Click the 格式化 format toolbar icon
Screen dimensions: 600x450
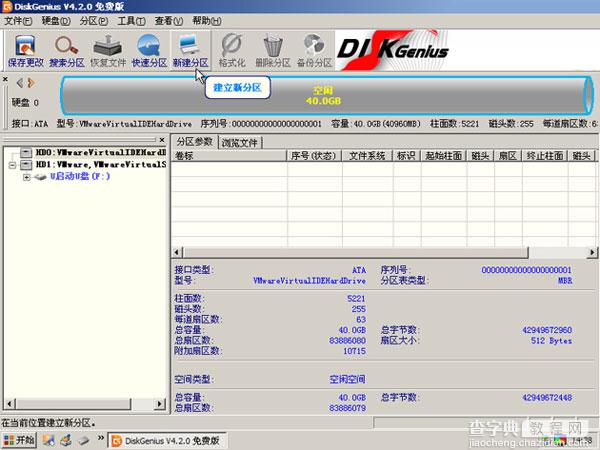[232, 51]
